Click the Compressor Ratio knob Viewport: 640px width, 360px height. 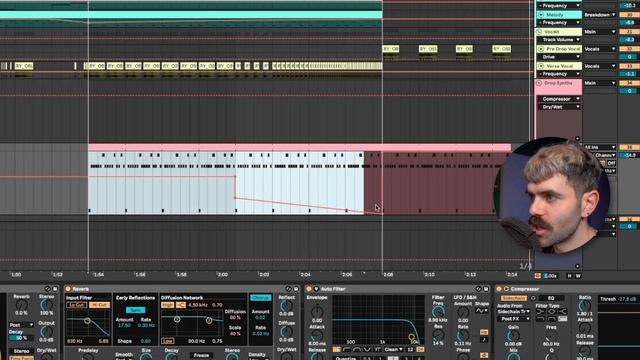[584, 305]
